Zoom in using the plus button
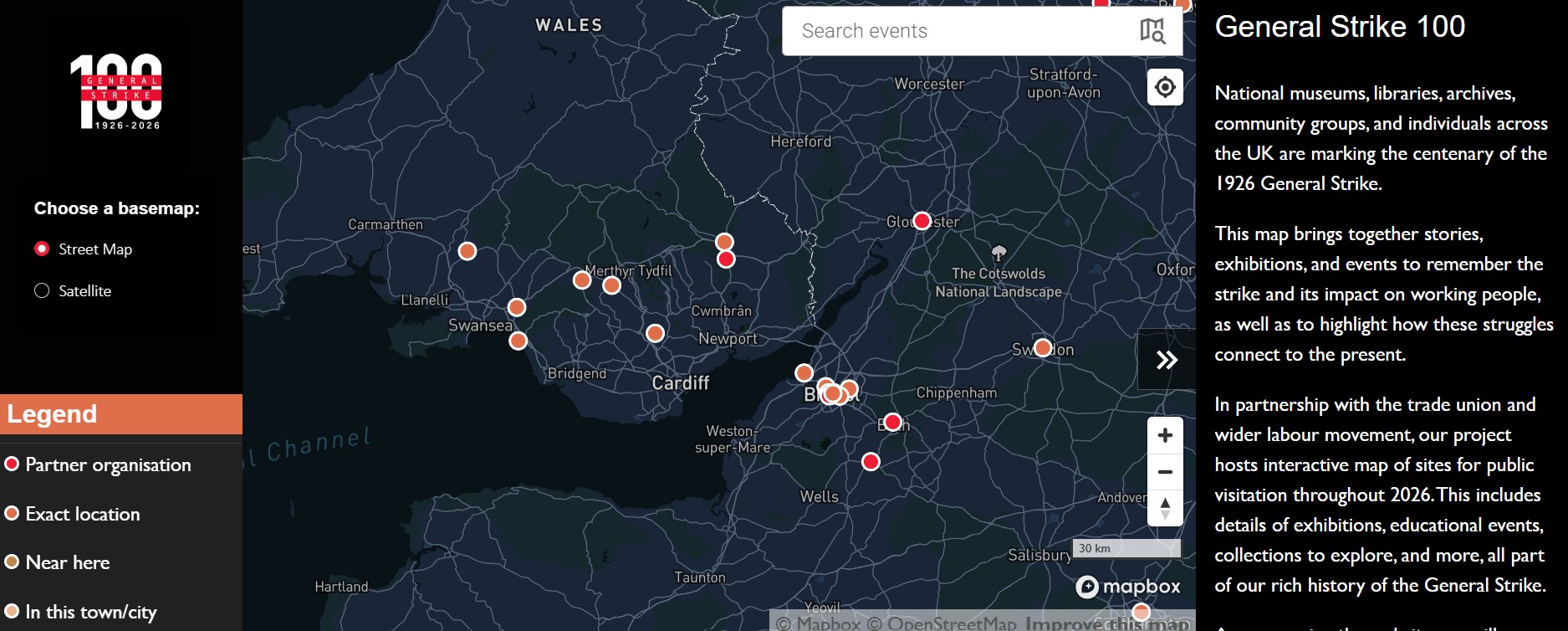 coord(1165,435)
